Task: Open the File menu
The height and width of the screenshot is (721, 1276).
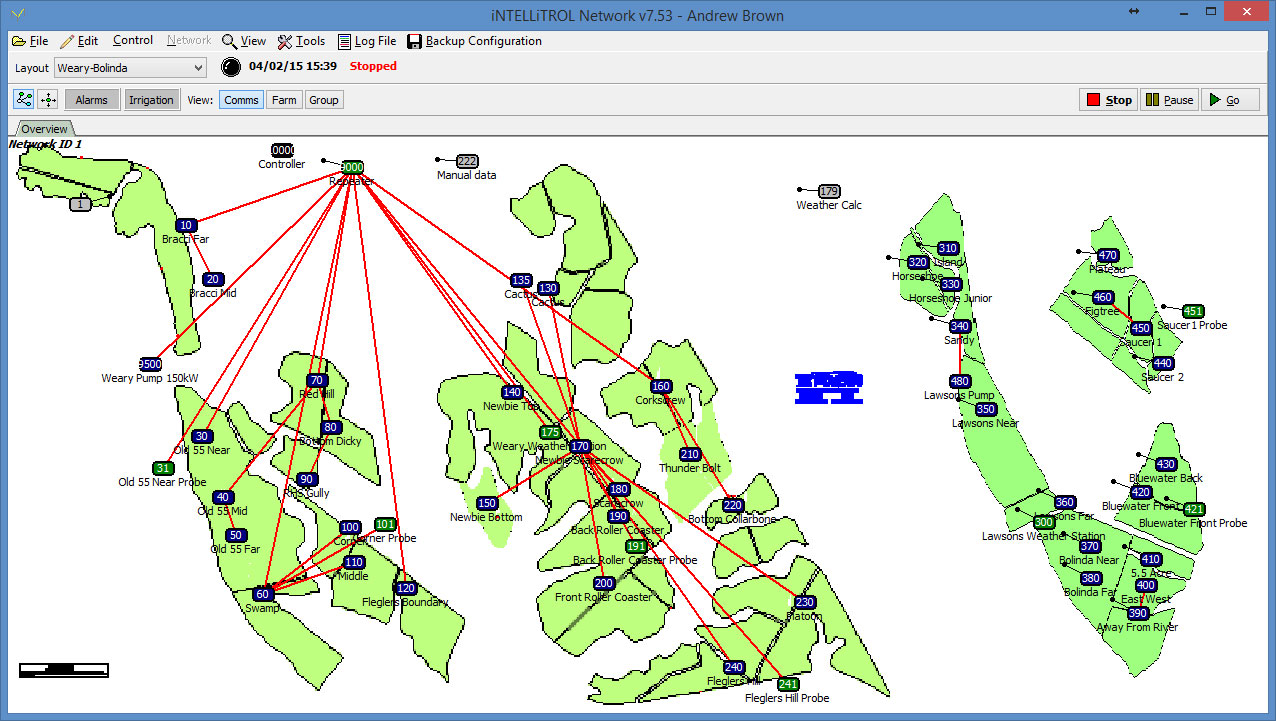Action: (30, 41)
